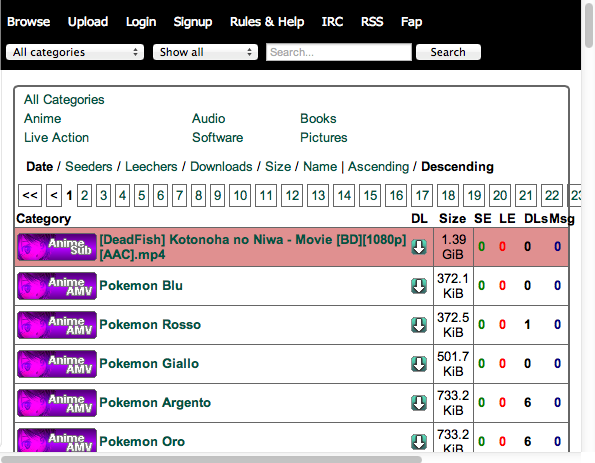Viewport: 595px width, 463px height.
Task: Sort the list by Seeders
Action: [x=89, y=167]
